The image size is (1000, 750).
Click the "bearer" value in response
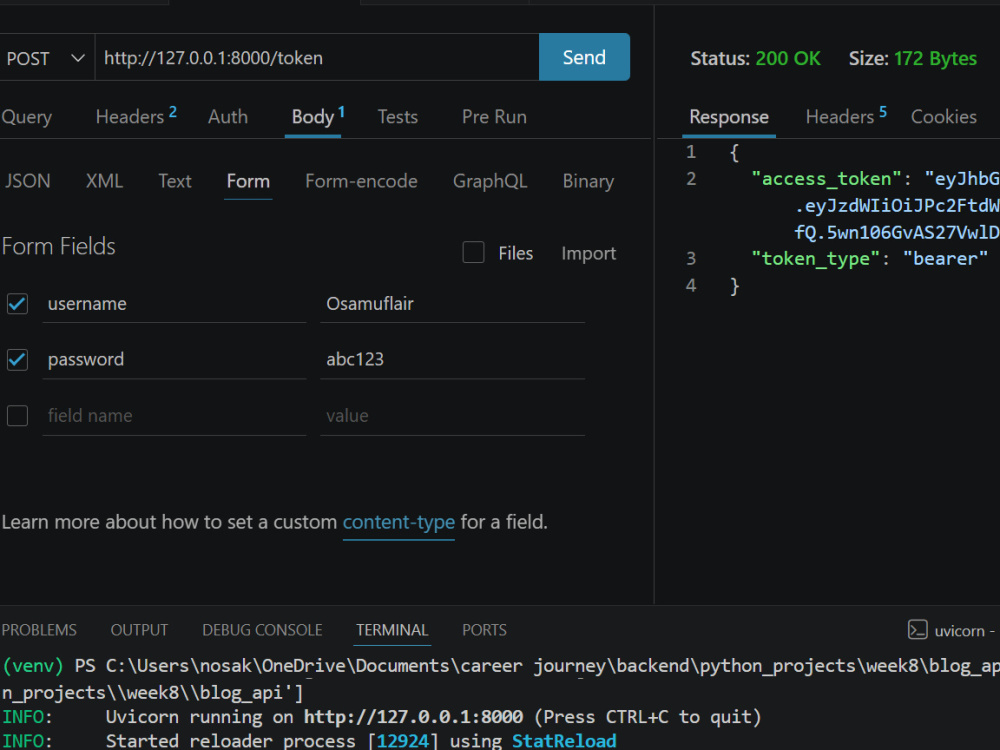pyautogui.click(x=945, y=259)
